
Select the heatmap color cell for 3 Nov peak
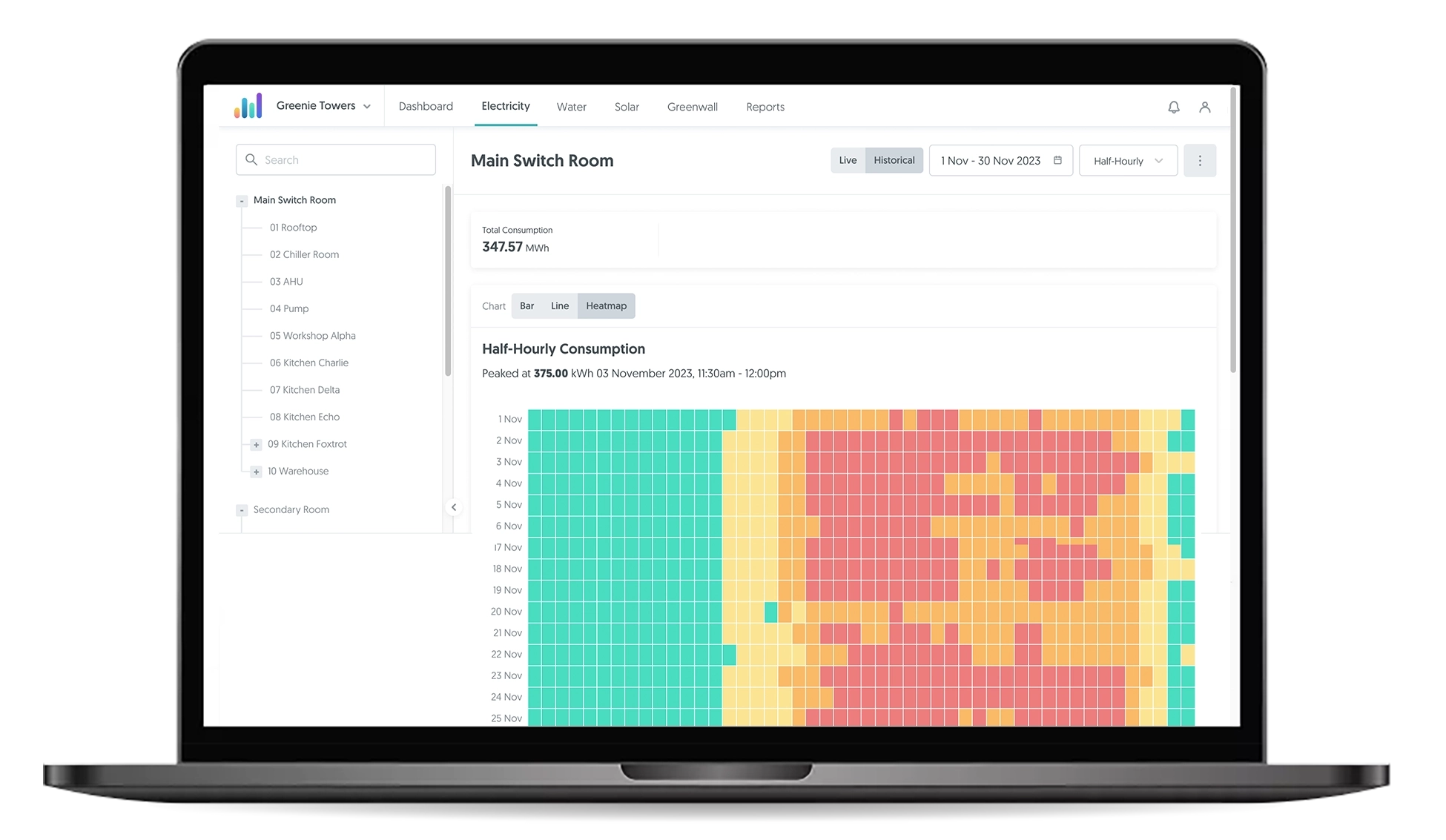point(856,461)
